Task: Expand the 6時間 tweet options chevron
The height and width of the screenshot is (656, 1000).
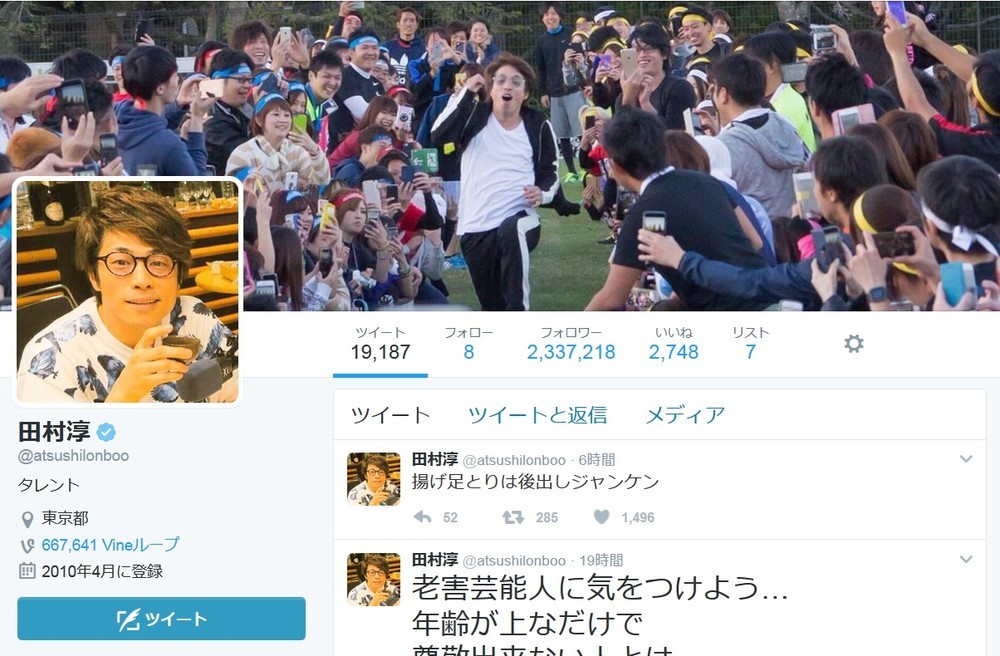Action: (966, 458)
